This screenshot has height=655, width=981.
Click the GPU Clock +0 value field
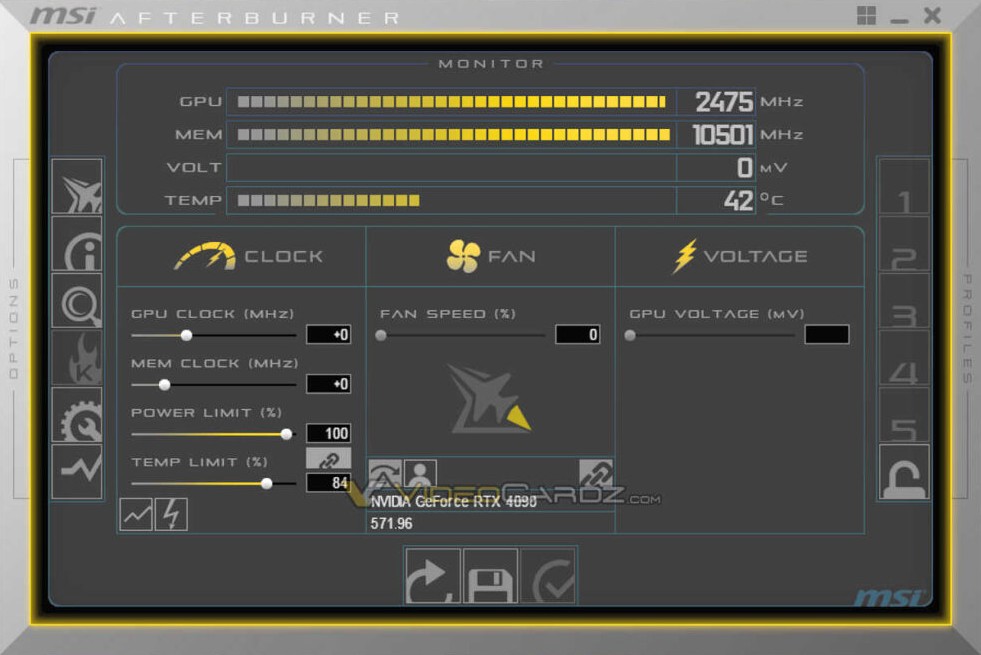coord(328,334)
